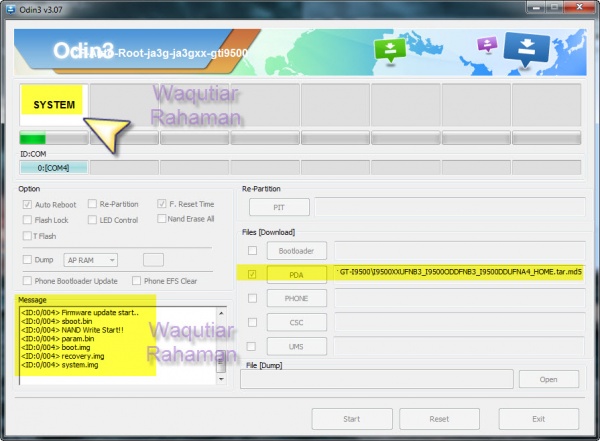This screenshot has height=441, width=600.
Task: Click the PDA file button
Action: pyautogui.click(x=297, y=275)
